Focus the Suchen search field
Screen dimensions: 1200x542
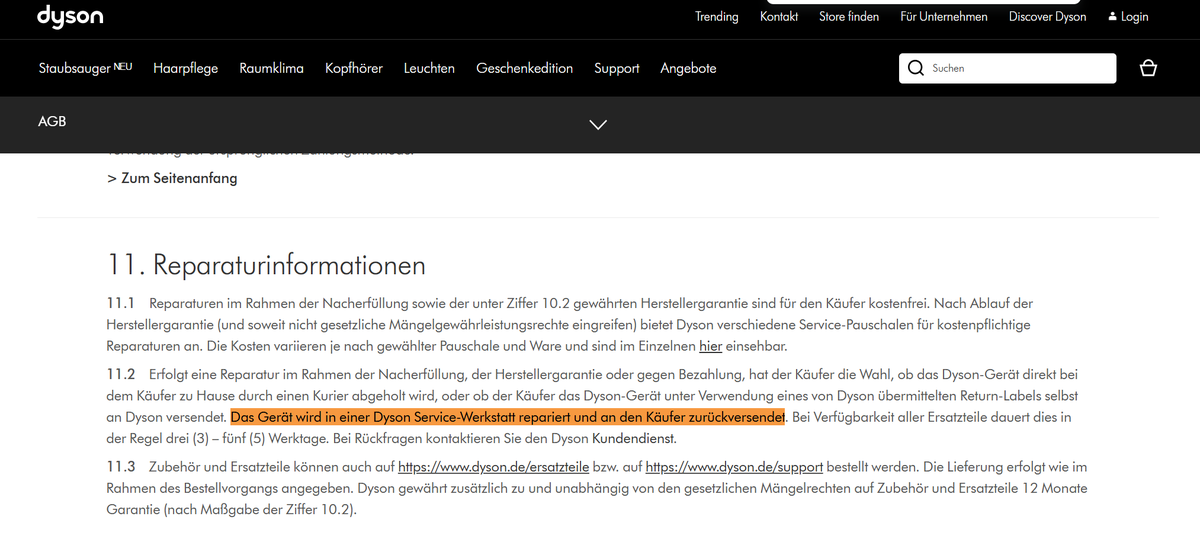(1007, 68)
